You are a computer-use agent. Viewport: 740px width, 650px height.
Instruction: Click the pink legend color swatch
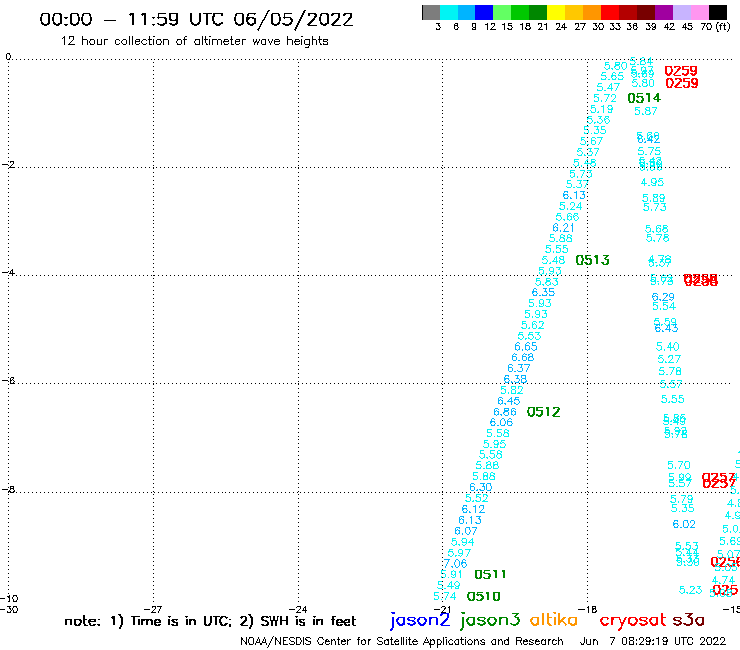(699, 12)
